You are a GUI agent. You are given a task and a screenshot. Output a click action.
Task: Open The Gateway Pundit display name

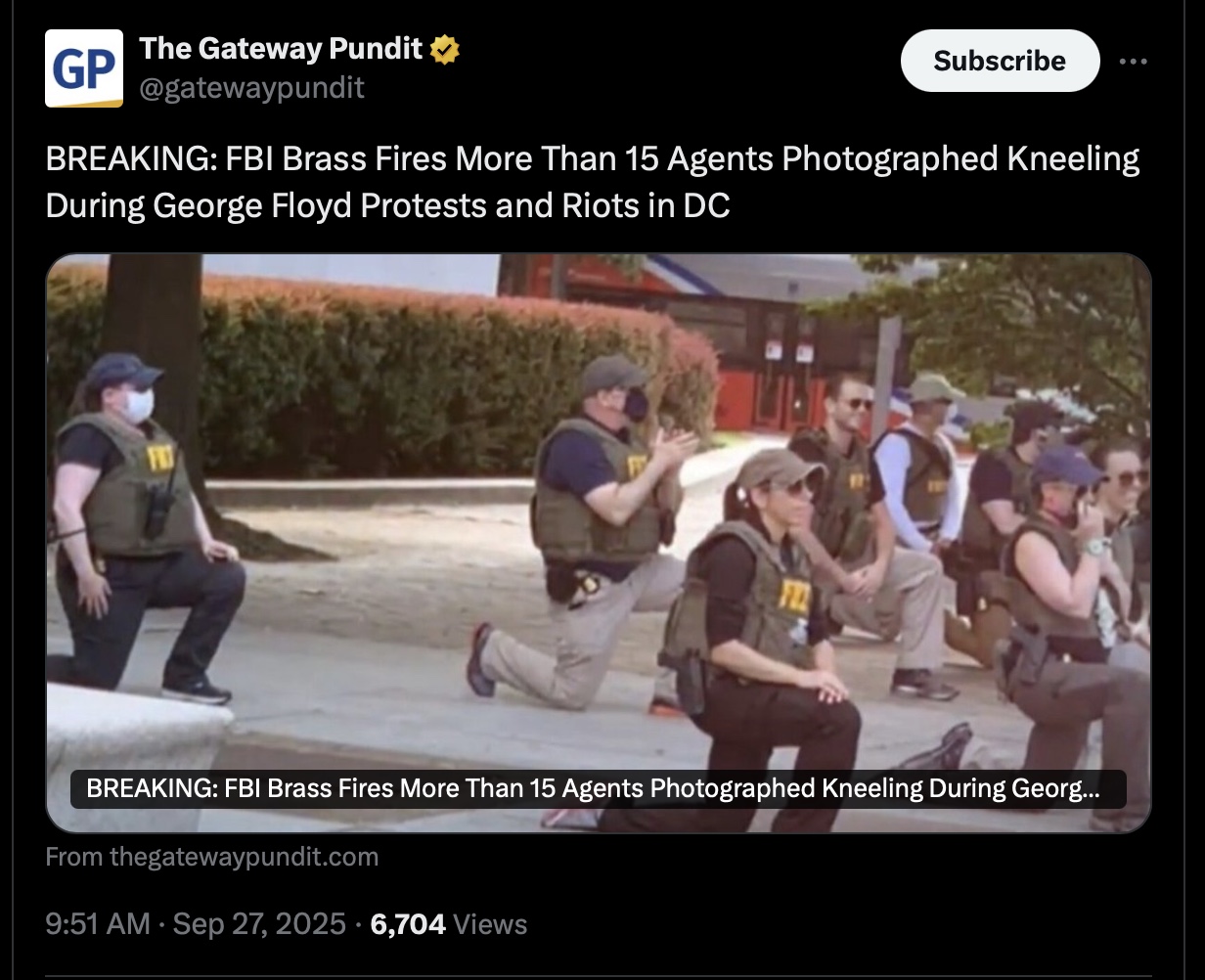click(282, 48)
